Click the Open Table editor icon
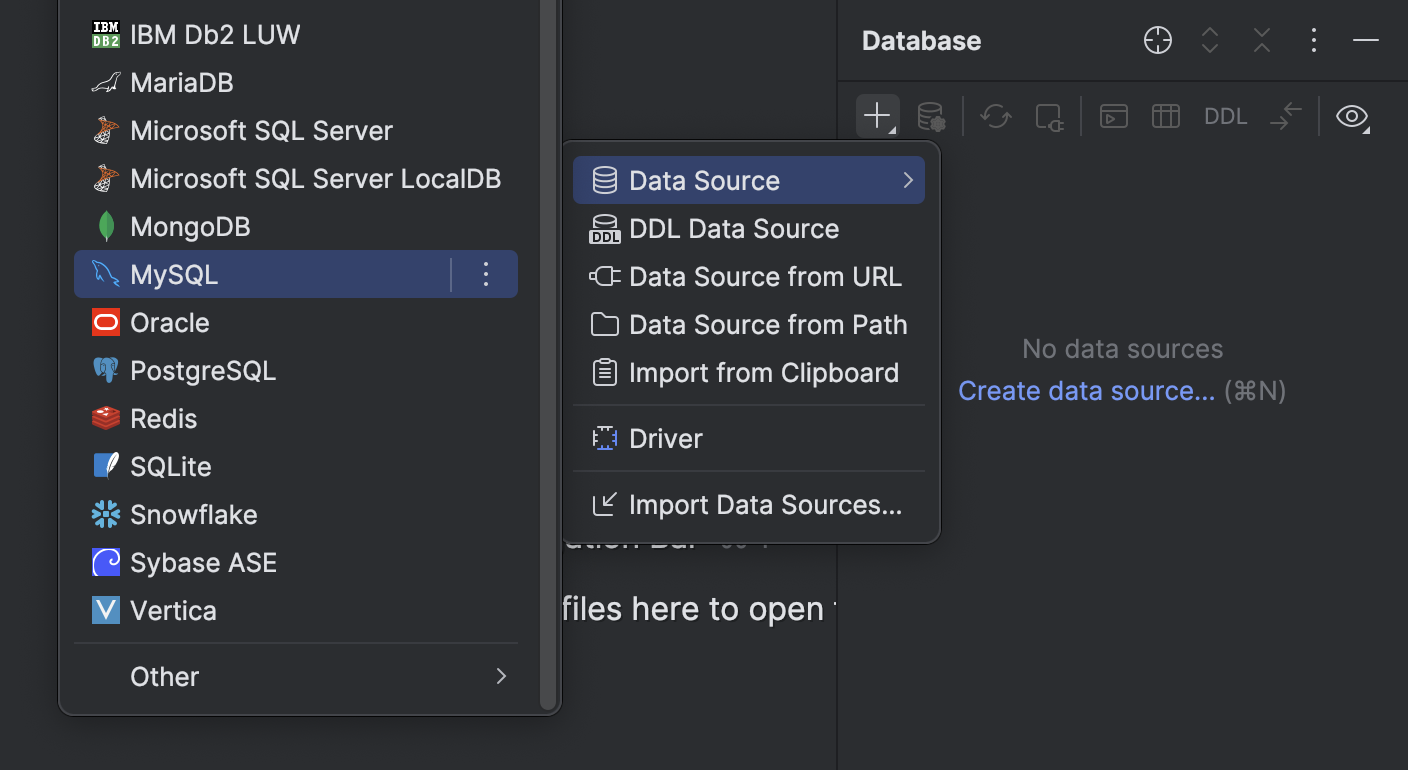The width and height of the screenshot is (1408, 770). tap(1166, 116)
